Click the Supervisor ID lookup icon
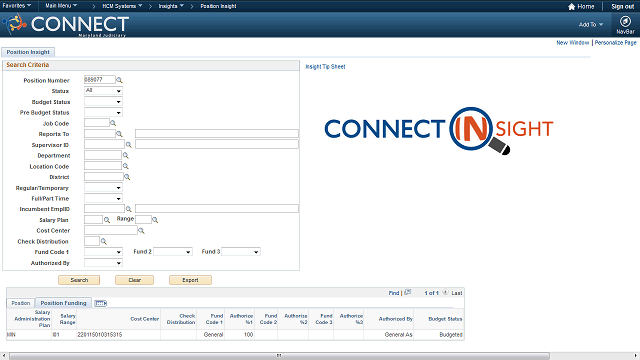The width and height of the screenshot is (640, 360). point(129,144)
